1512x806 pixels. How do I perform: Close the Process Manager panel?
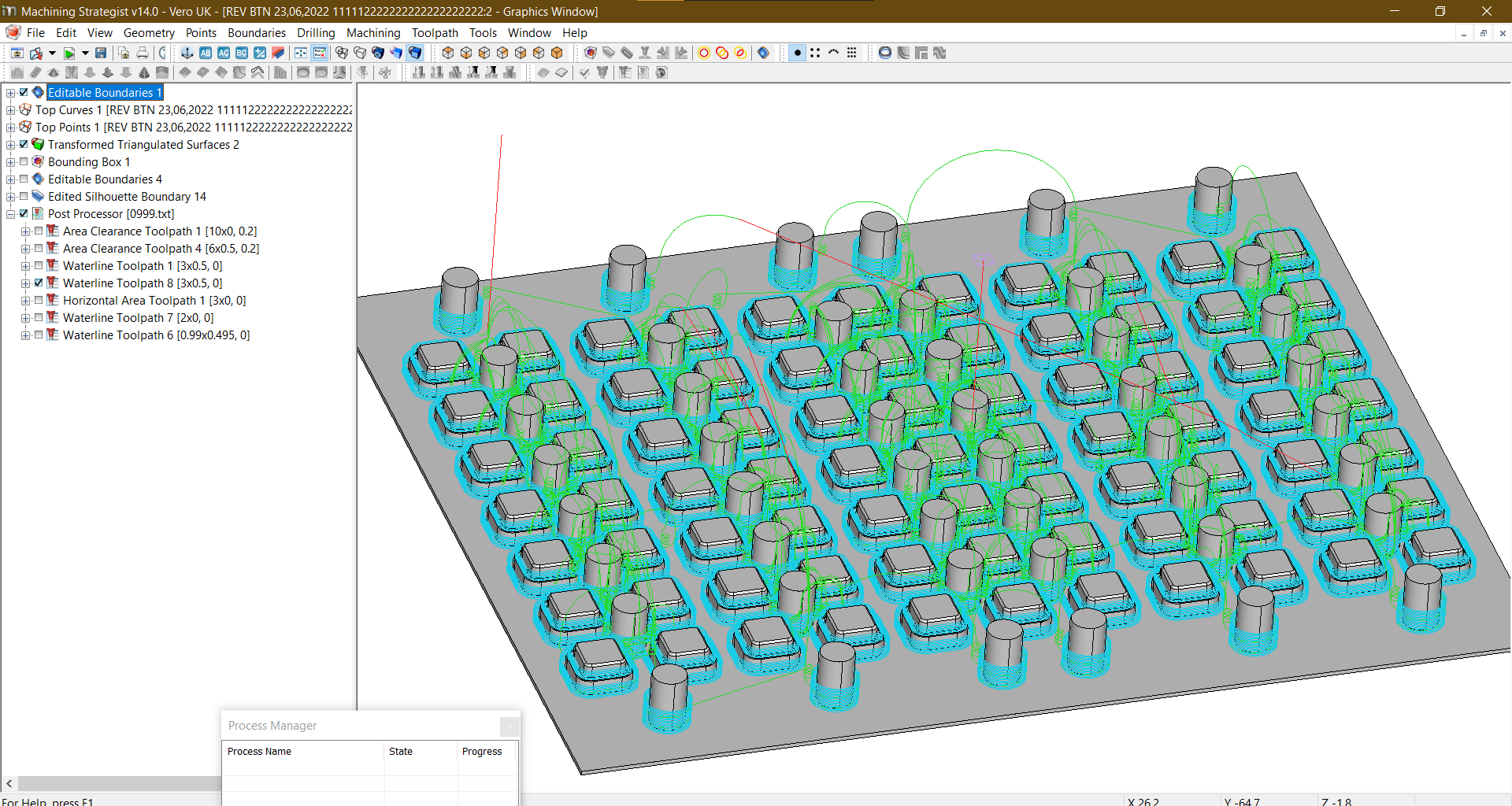point(510,726)
